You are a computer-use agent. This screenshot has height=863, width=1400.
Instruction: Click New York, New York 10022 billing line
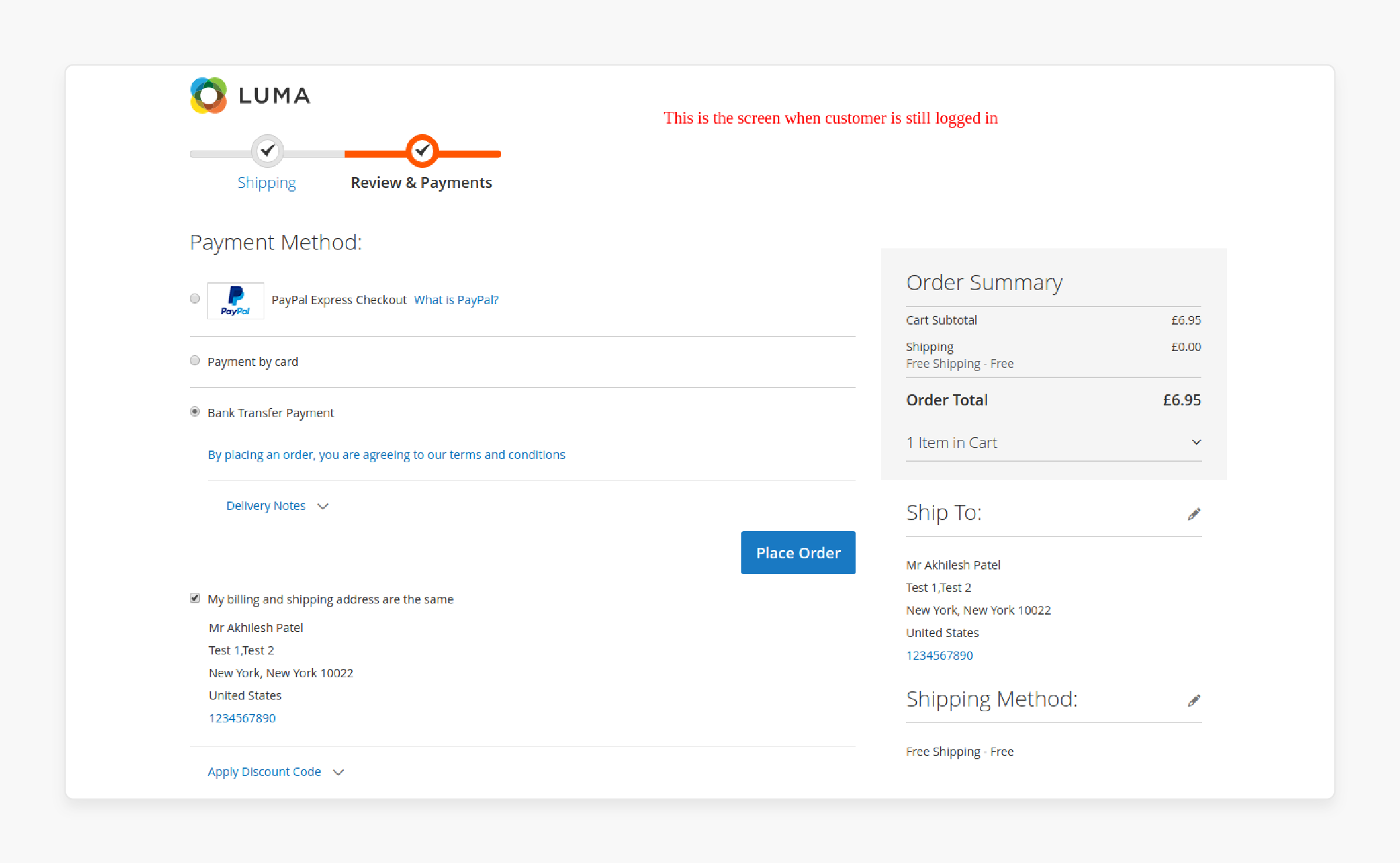(x=281, y=673)
